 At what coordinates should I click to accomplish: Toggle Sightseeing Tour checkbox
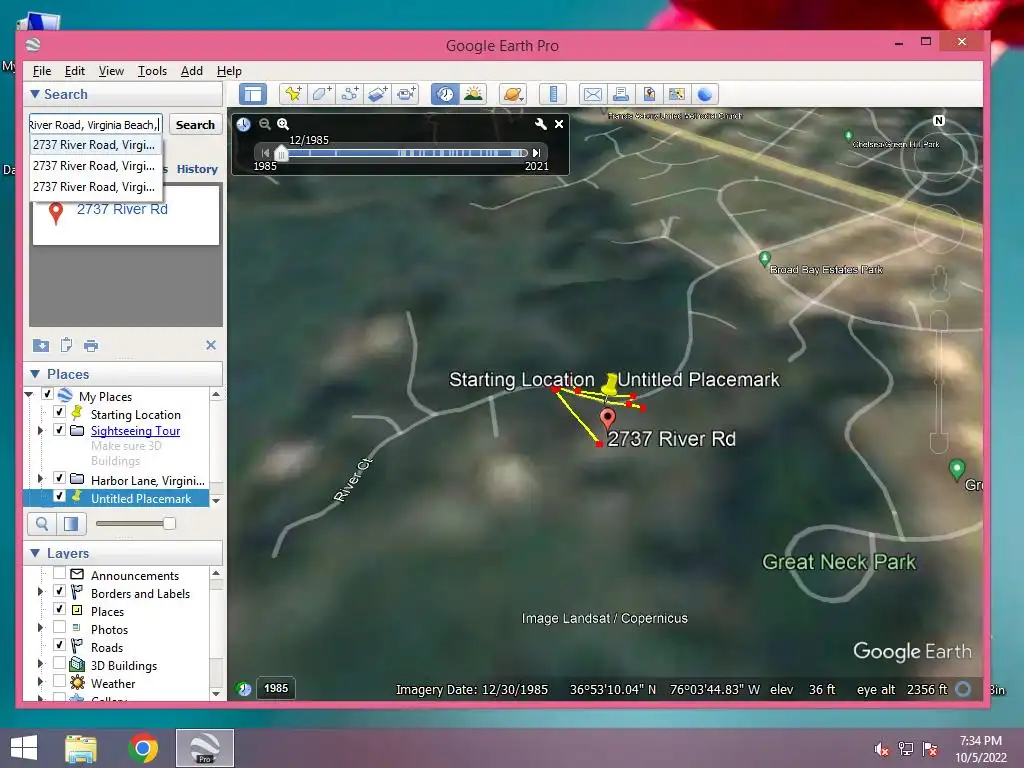[x=59, y=430]
